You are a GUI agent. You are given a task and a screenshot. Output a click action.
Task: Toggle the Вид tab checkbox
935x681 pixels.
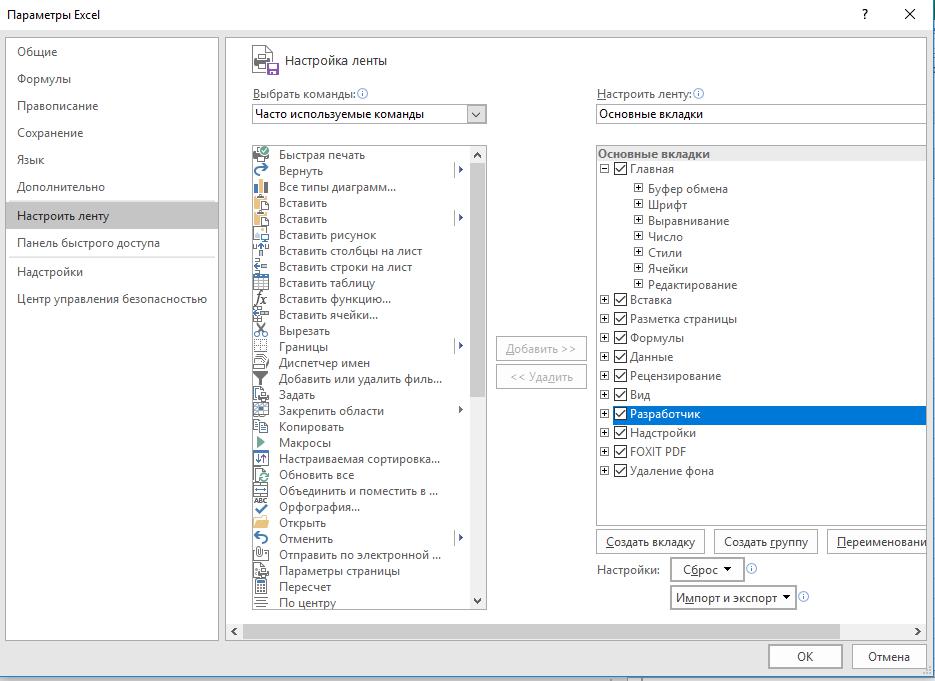tap(620, 395)
